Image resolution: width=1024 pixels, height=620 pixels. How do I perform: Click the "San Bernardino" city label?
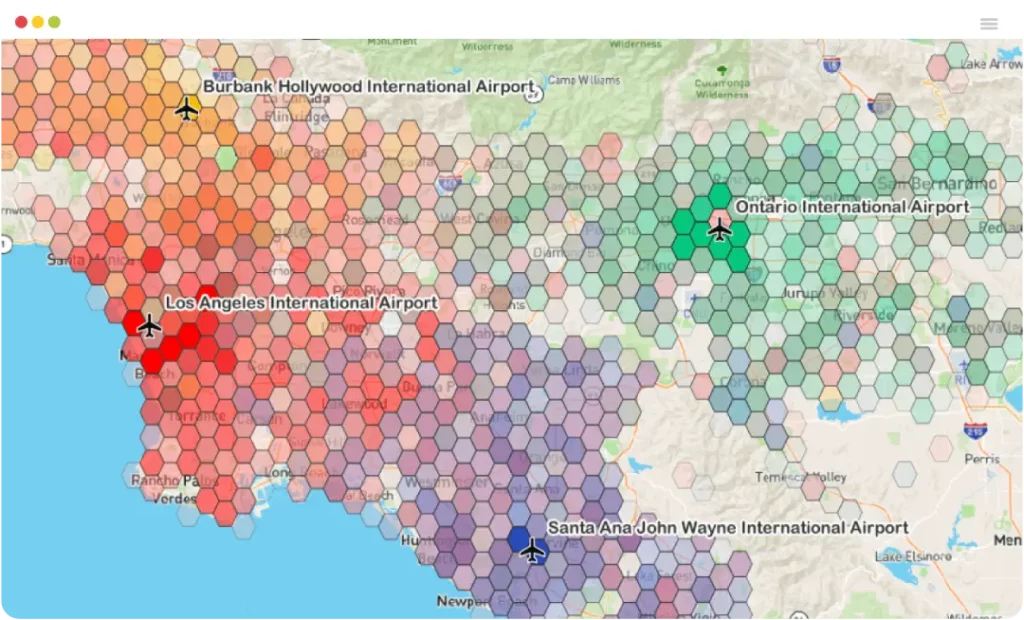click(x=936, y=184)
